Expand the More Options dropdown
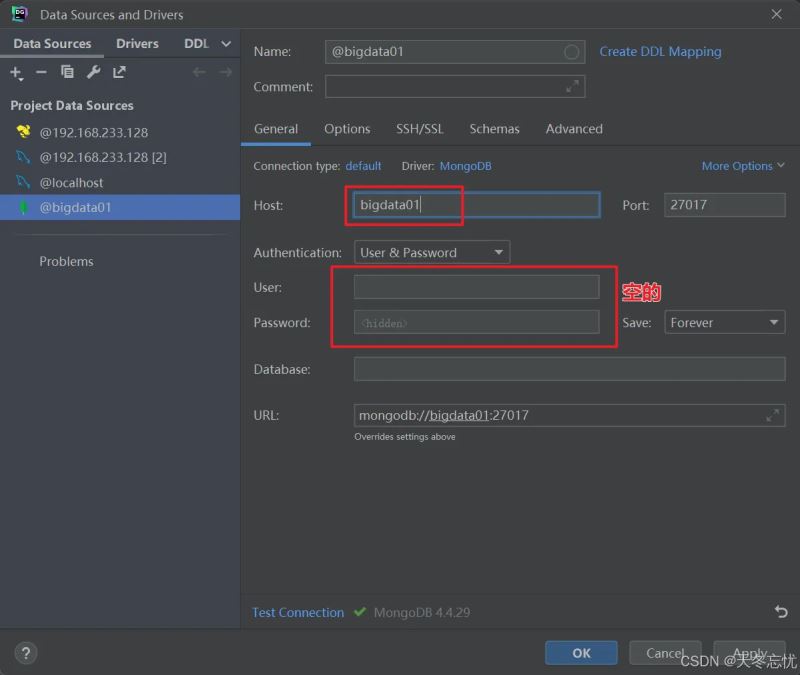Screen dimensions: 800x675 click(x=743, y=166)
